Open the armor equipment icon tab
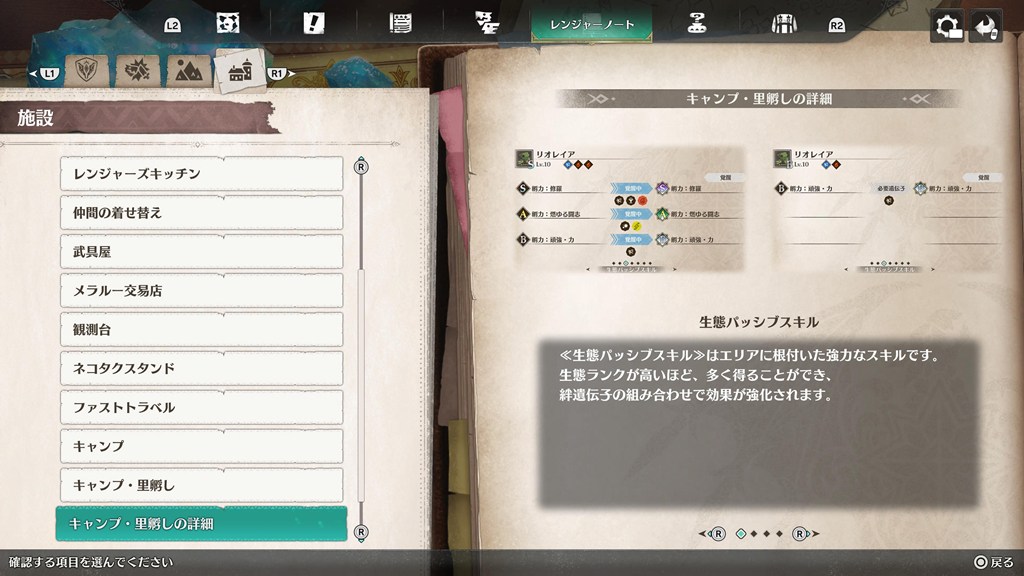Screen dimensions: 1024x576 point(784,24)
